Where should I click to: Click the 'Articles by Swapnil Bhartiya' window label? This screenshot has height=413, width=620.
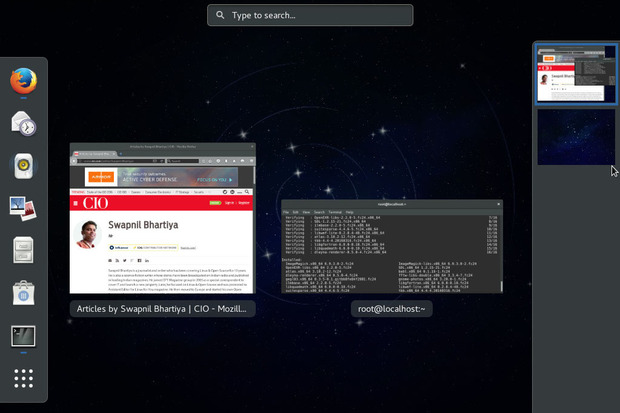tap(162, 309)
